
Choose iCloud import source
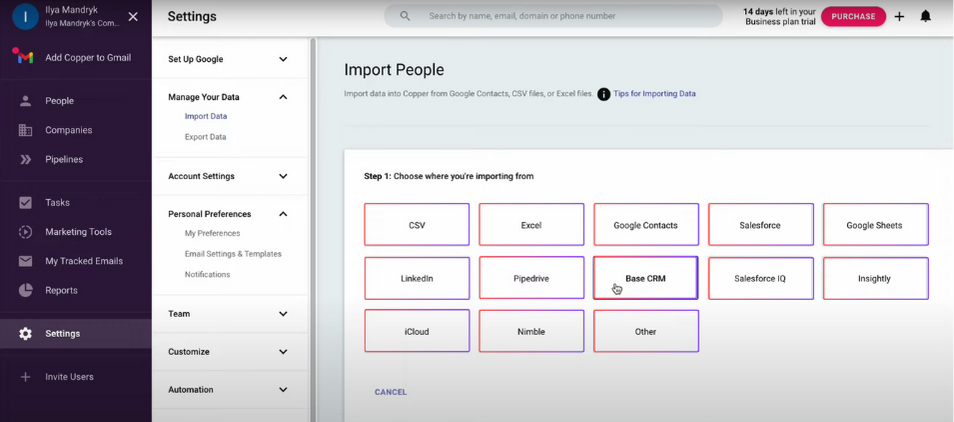coord(417,331)
